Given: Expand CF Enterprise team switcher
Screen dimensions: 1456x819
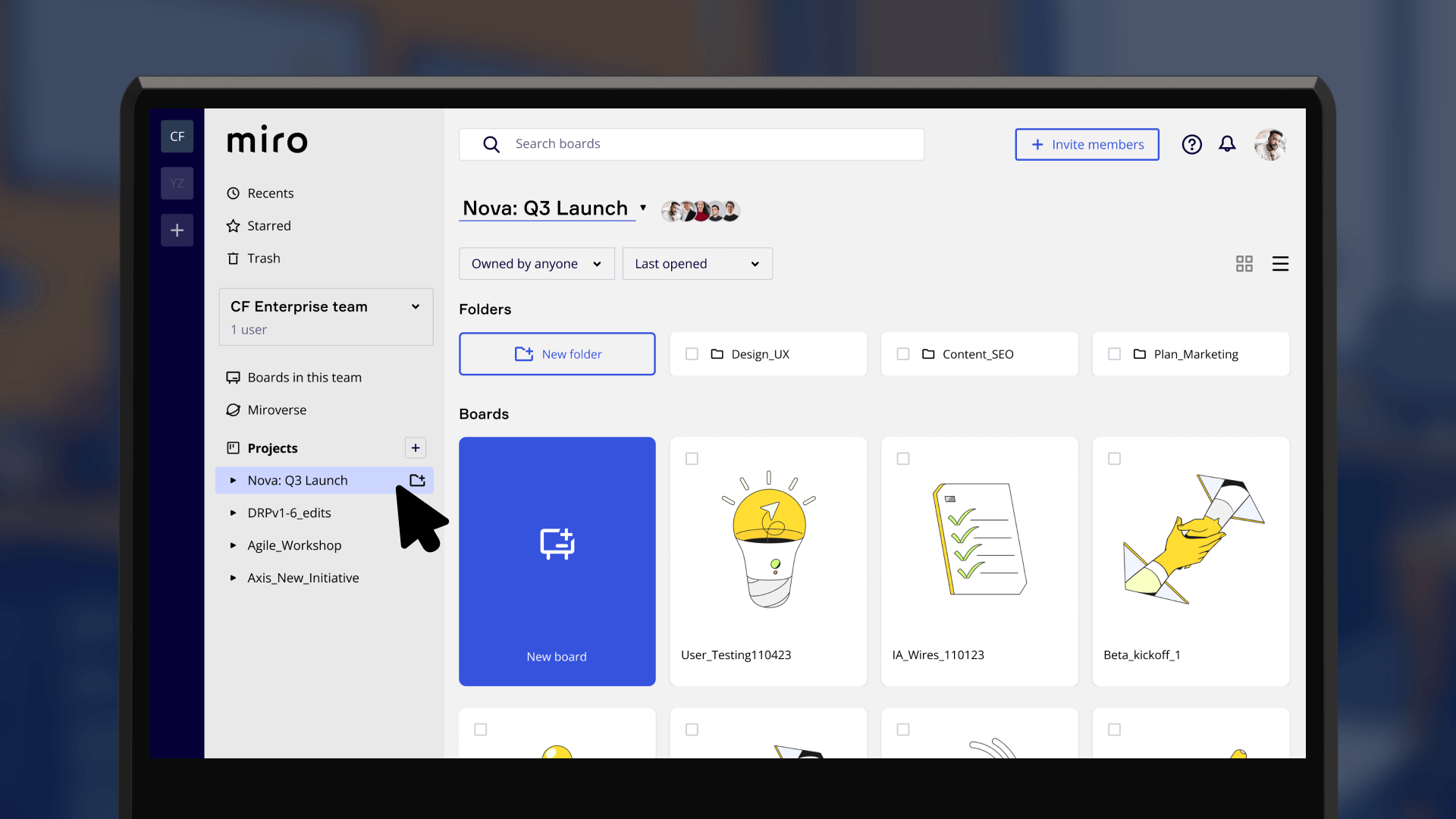Looking at the screenshot, I should click(x=326, y=317).
